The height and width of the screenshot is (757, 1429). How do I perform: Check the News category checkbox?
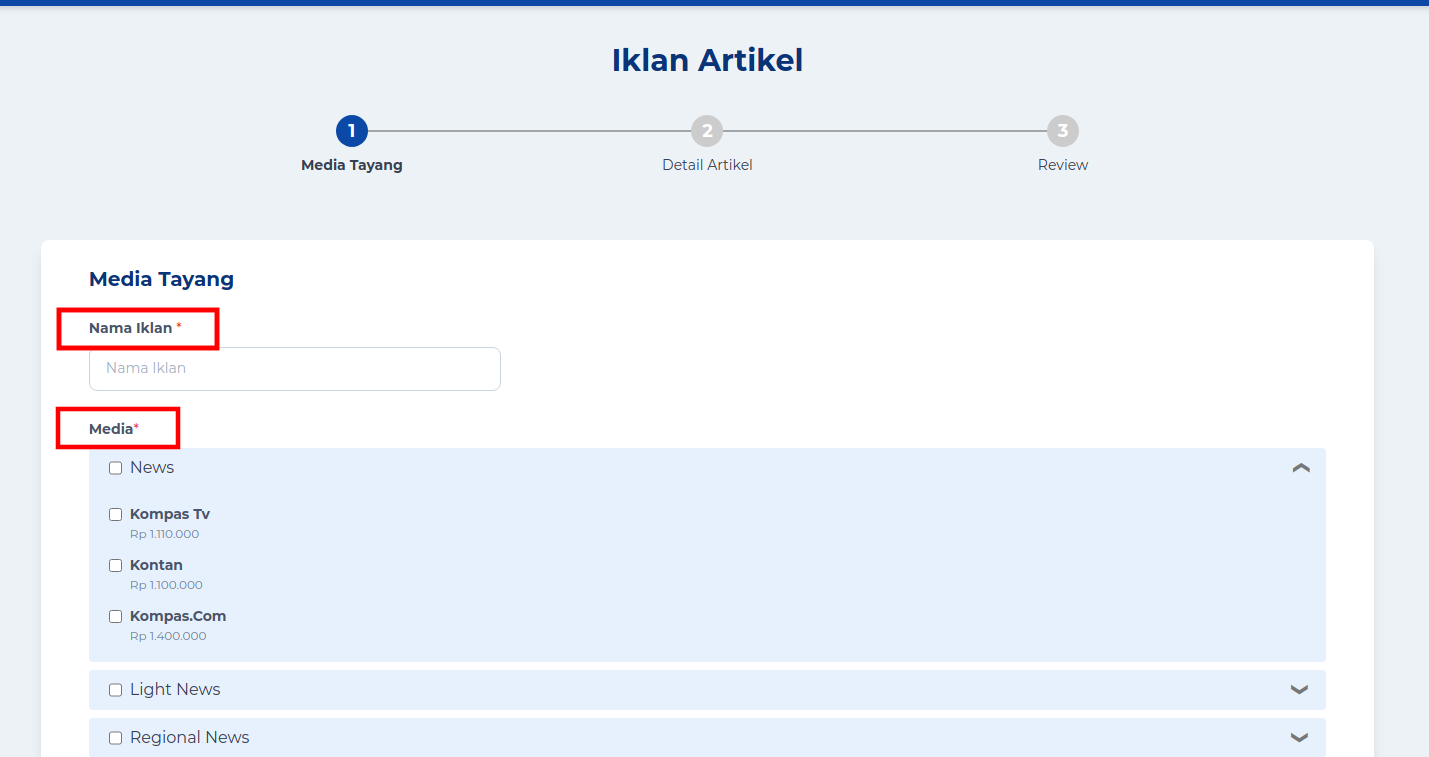click(116, 468)
